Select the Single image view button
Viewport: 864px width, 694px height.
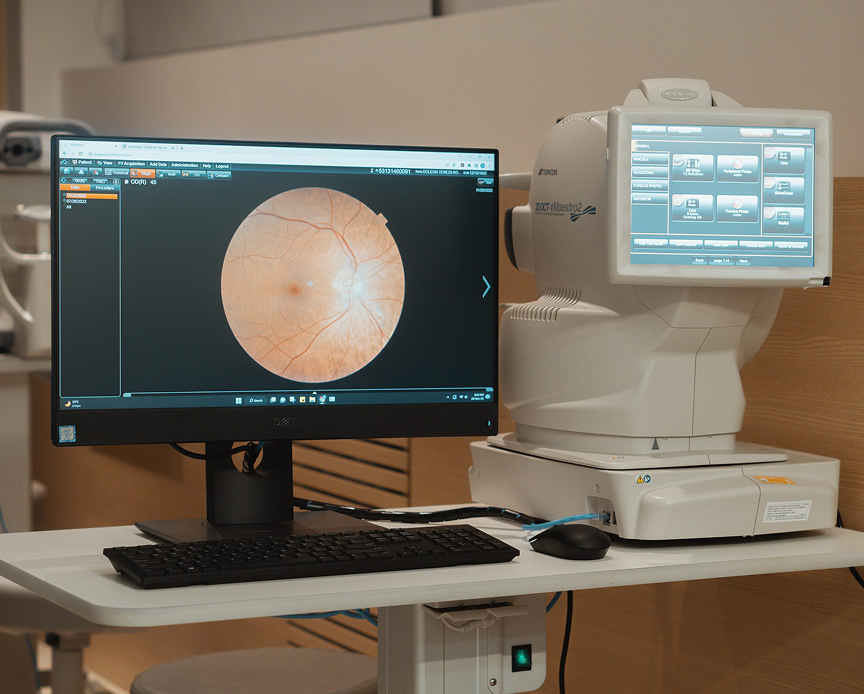(x=146, y=174)
